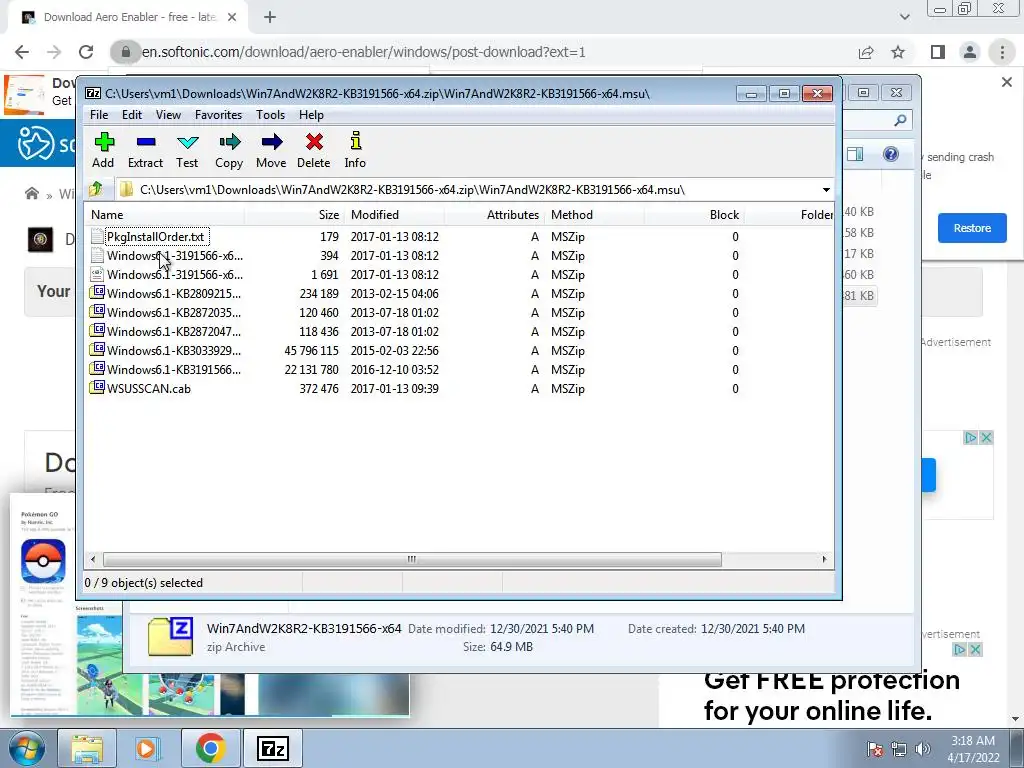Sort by Attributes column header

(495, 215)
